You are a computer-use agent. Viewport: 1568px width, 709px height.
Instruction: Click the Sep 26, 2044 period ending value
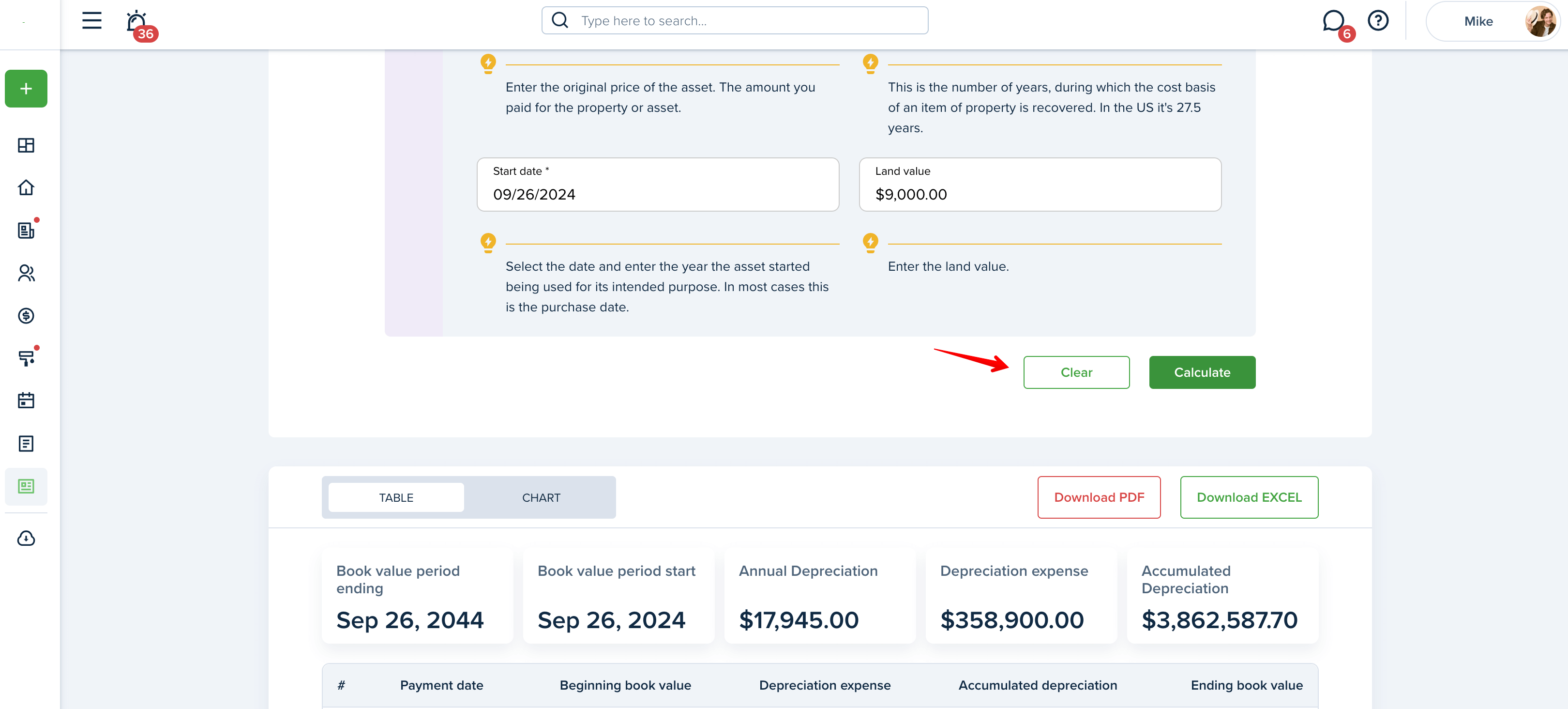point(409,620)
